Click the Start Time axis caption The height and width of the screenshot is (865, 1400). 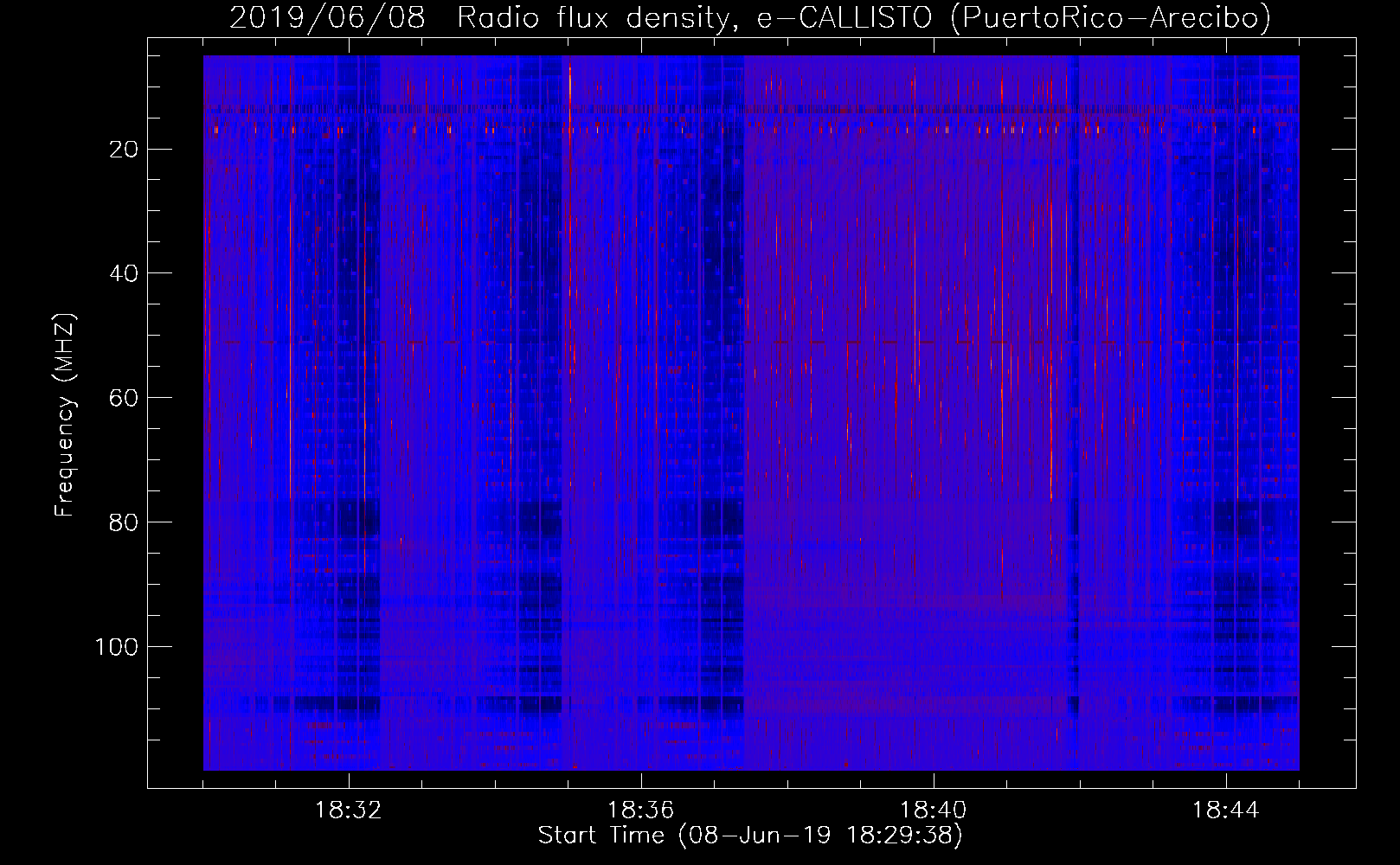[x=750, y=836]
